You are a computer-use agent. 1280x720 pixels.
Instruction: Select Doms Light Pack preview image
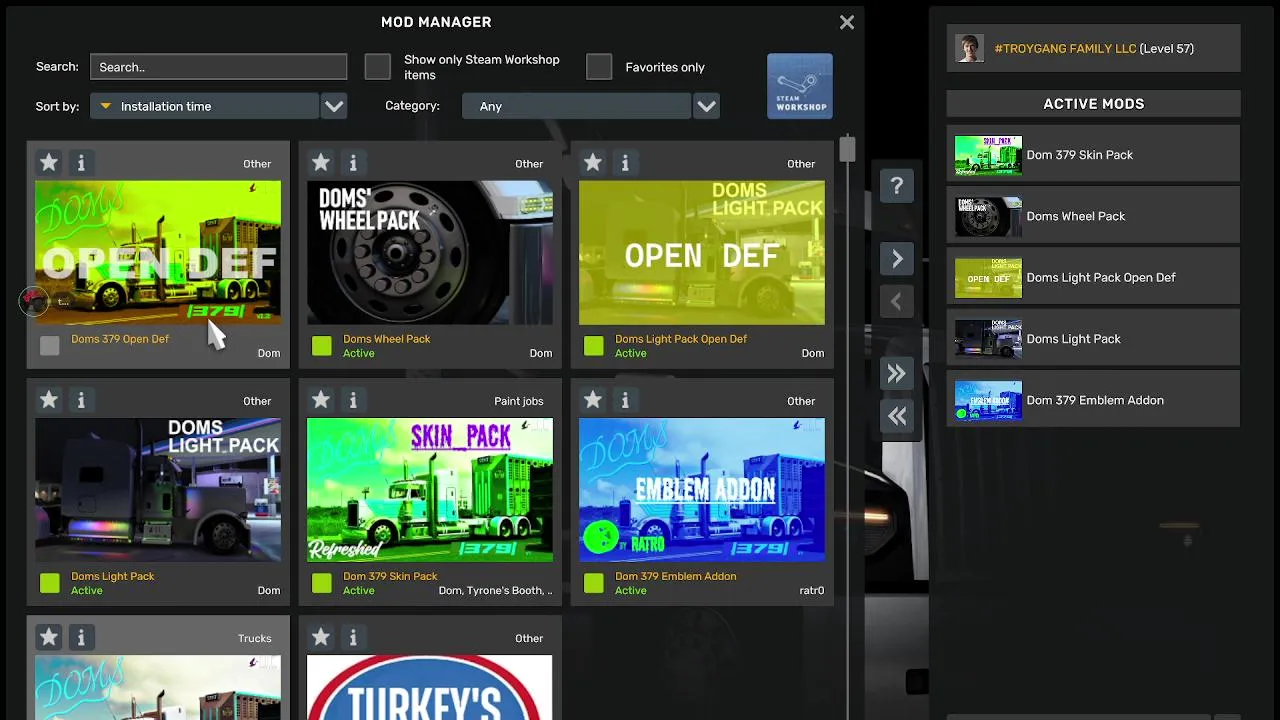[158, 490]
